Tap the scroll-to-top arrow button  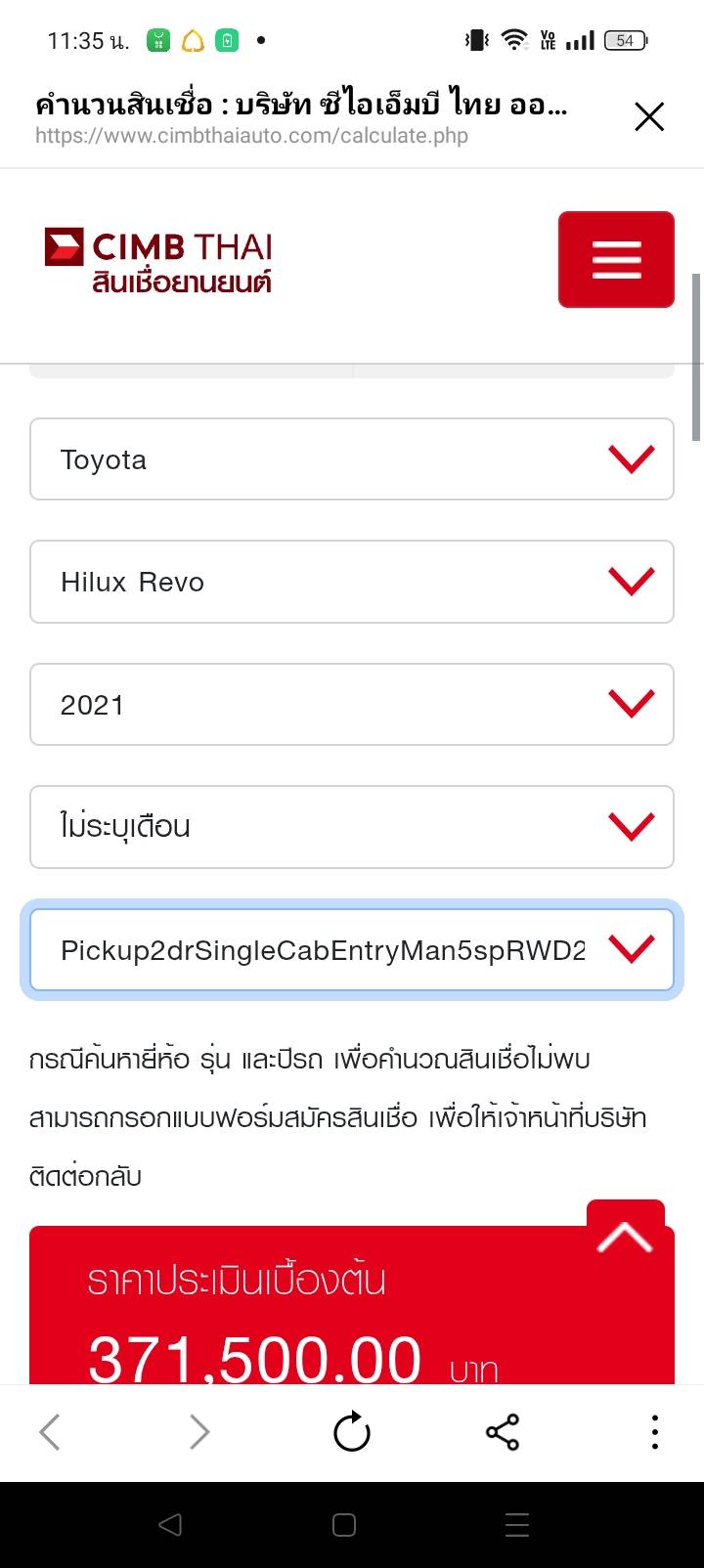coord(626,1236)
